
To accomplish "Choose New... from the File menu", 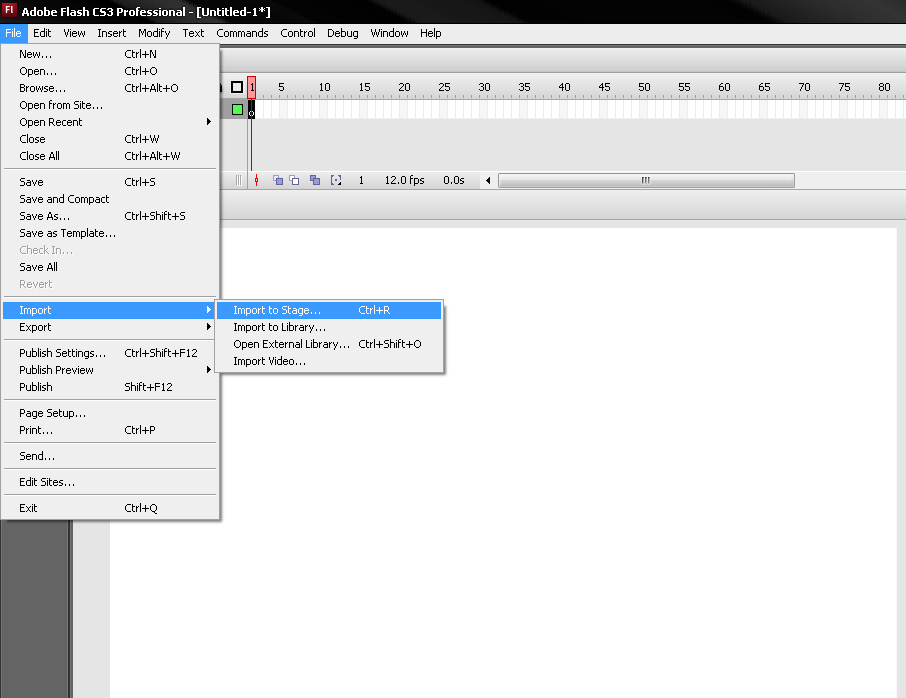I will [110, 54].
